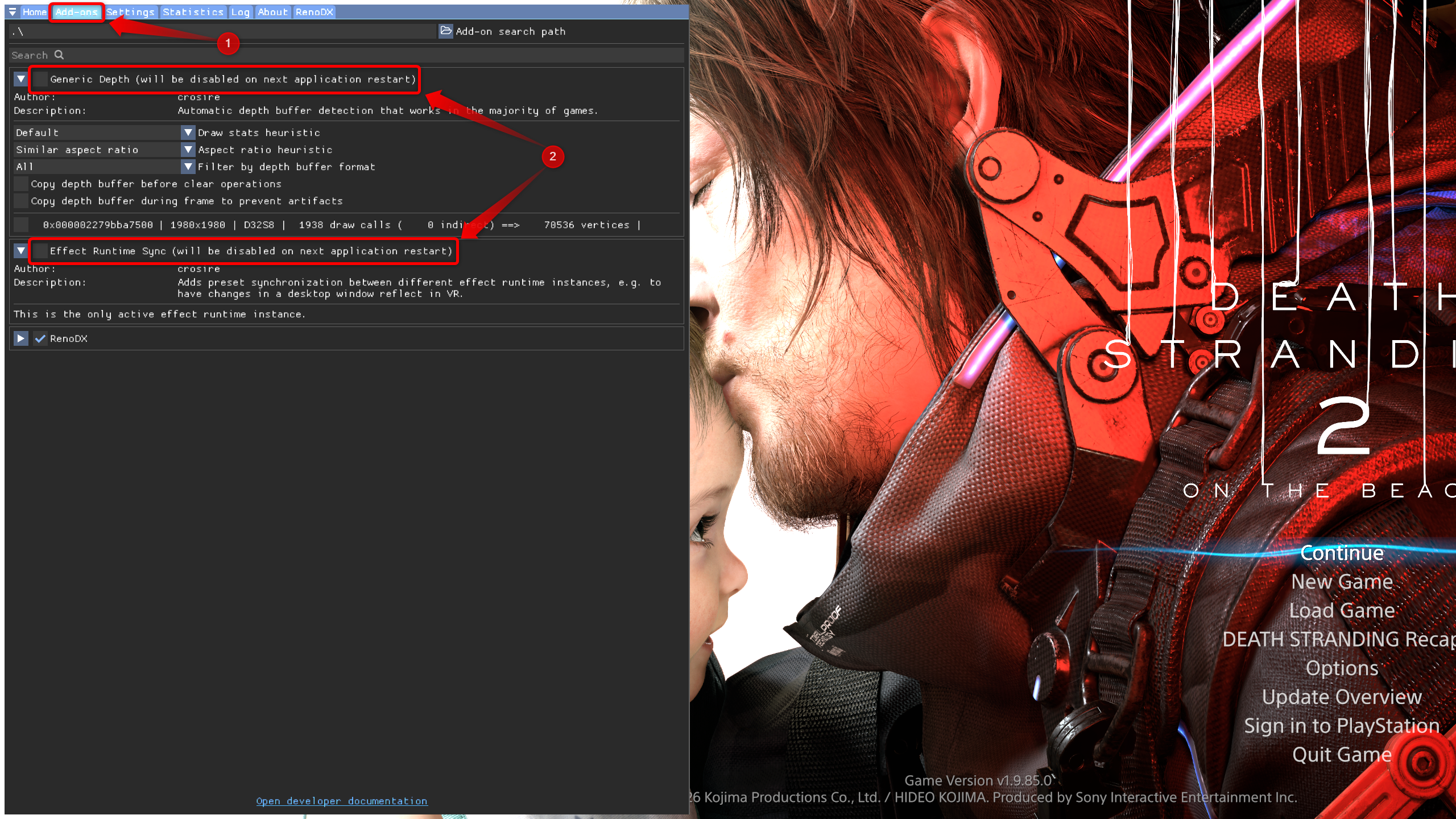Select Quit Game in the game menu
The image size is (1456, 819).
1342,755
